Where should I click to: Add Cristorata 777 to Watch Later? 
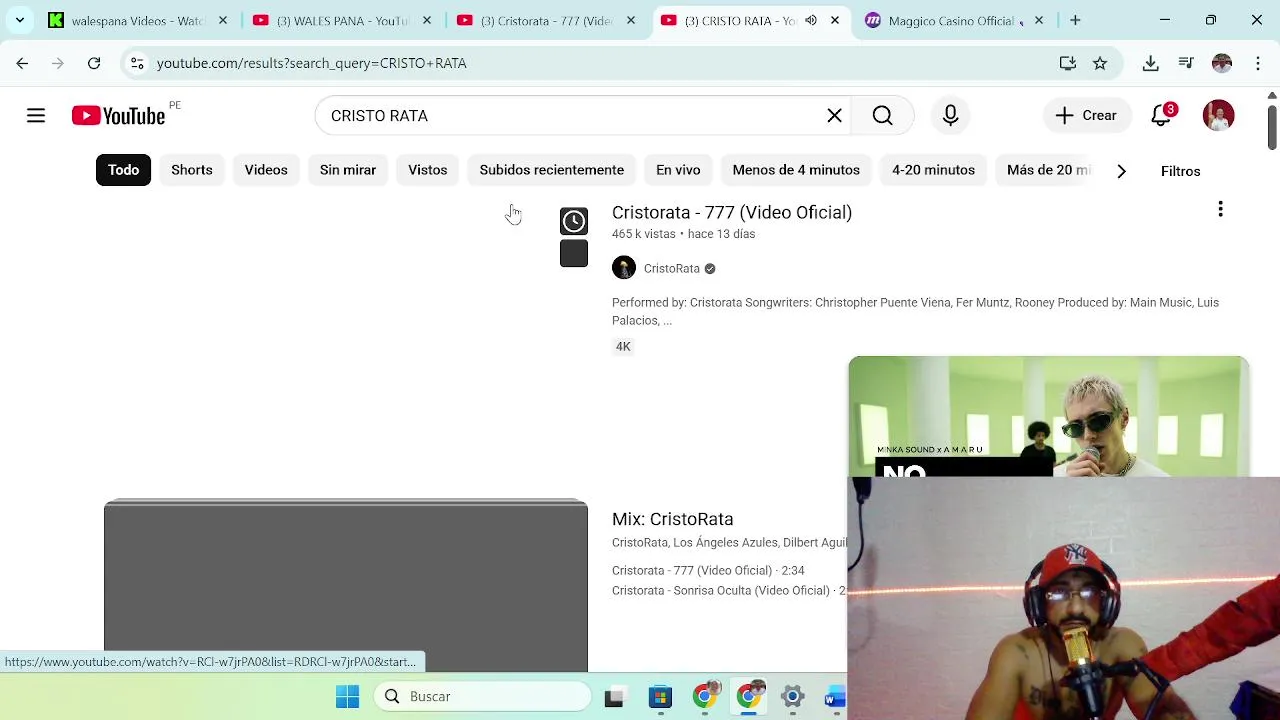[574, 221]
